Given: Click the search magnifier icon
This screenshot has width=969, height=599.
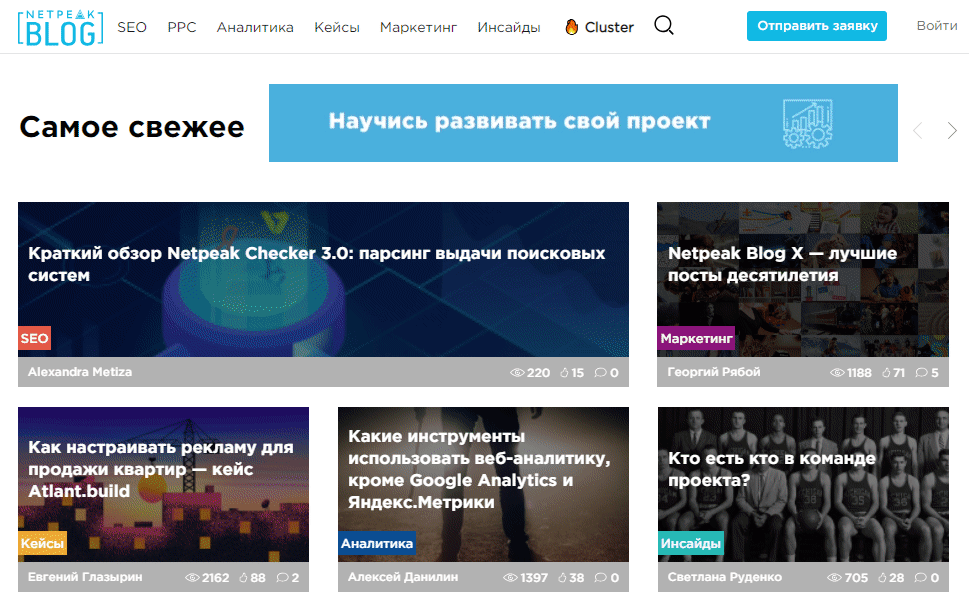Looking at the screenshot, I should [664, 25].
